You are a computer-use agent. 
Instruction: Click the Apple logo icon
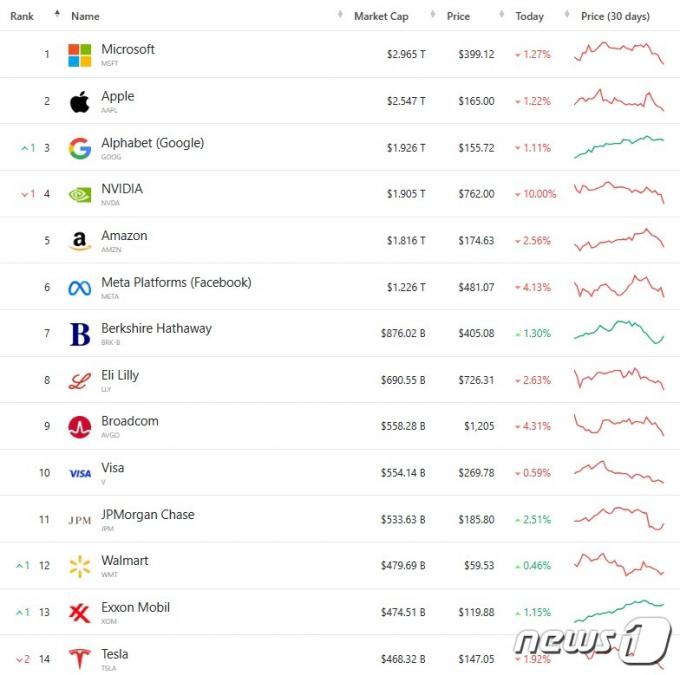point(80,102)
